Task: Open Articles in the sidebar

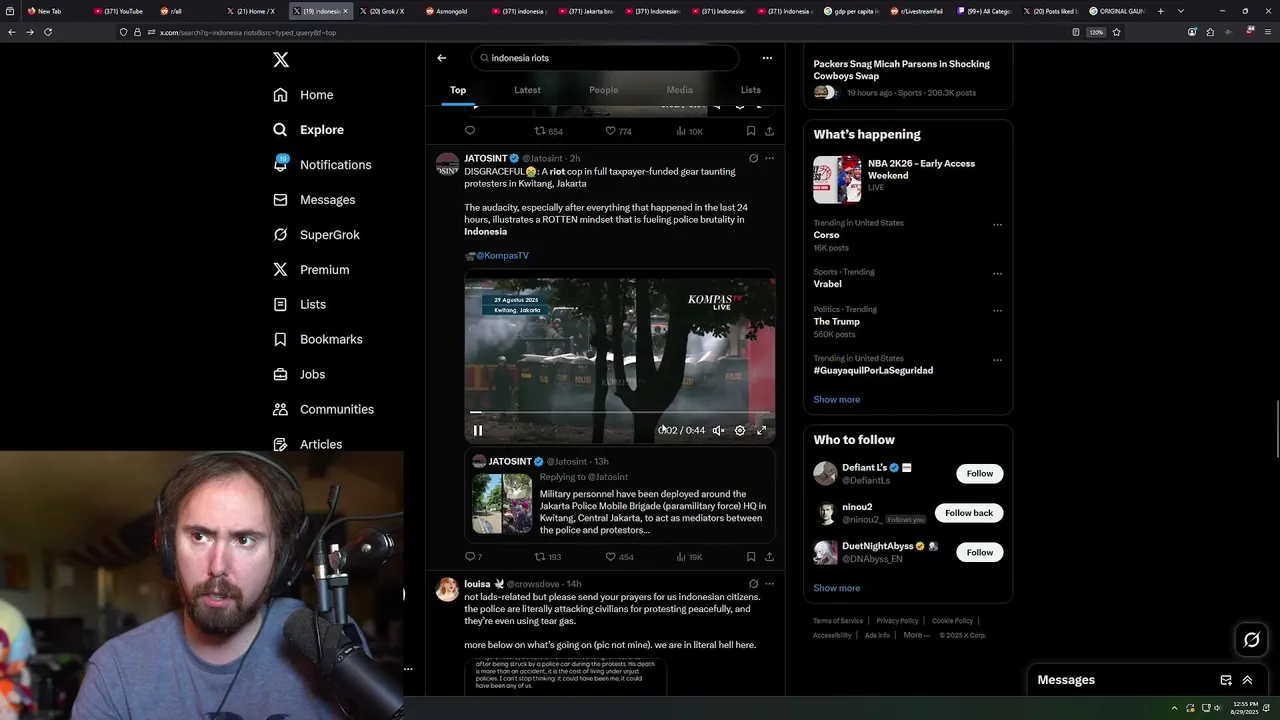Action: [x=307, y=444]
